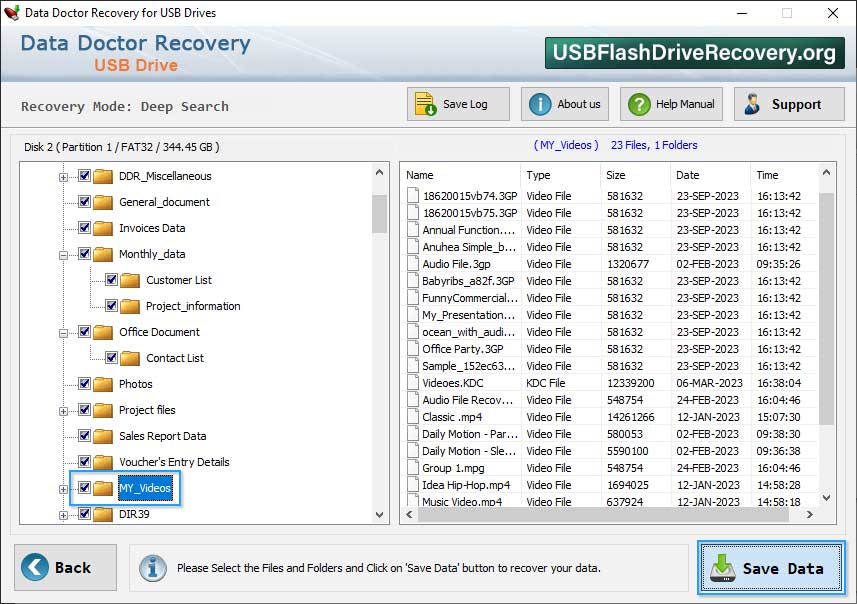Viewport: 857px width, 604px height.
Task: Click the General_document folder icon
Action: click(x=103, y=202)
